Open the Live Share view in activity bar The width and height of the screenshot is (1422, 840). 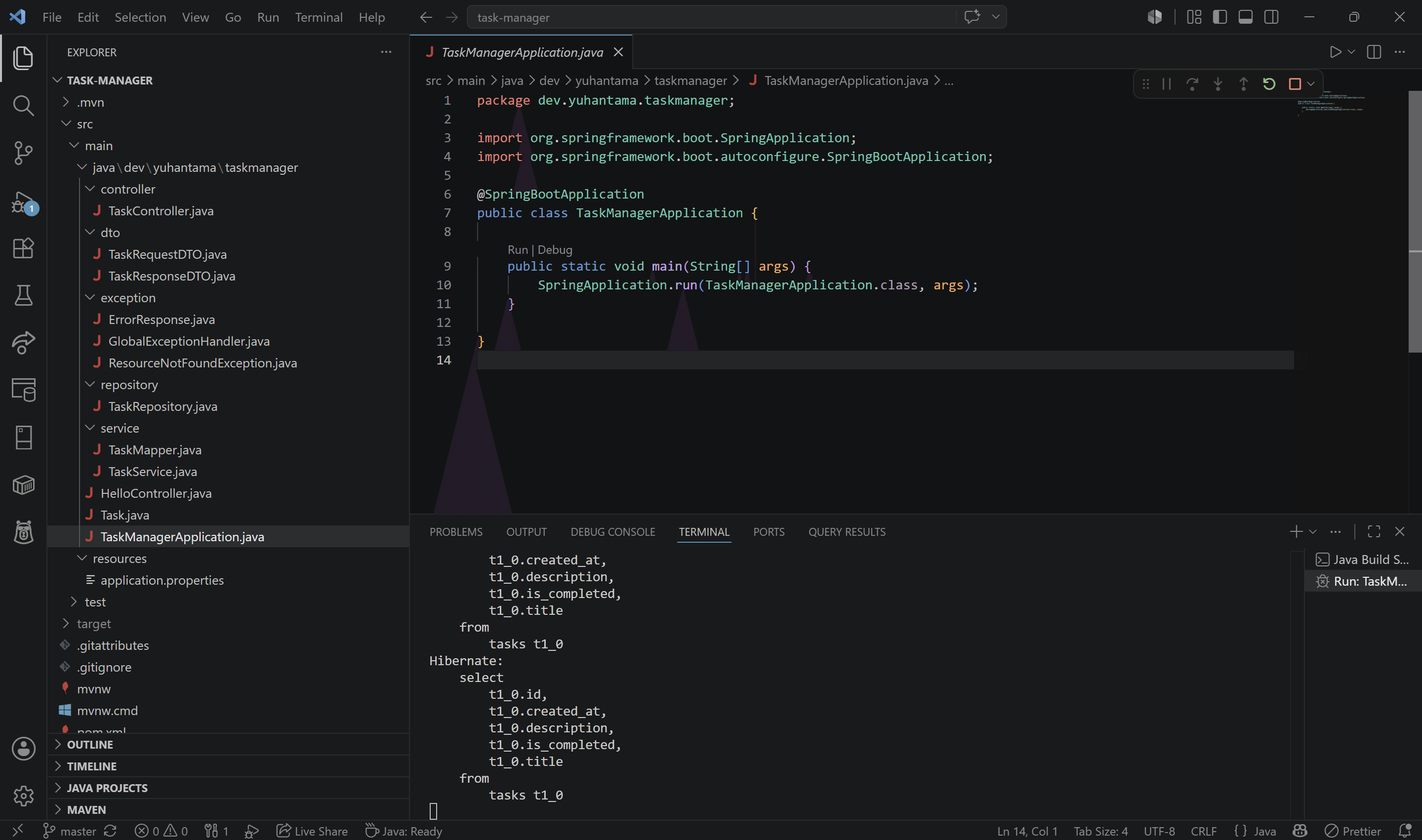23,342
